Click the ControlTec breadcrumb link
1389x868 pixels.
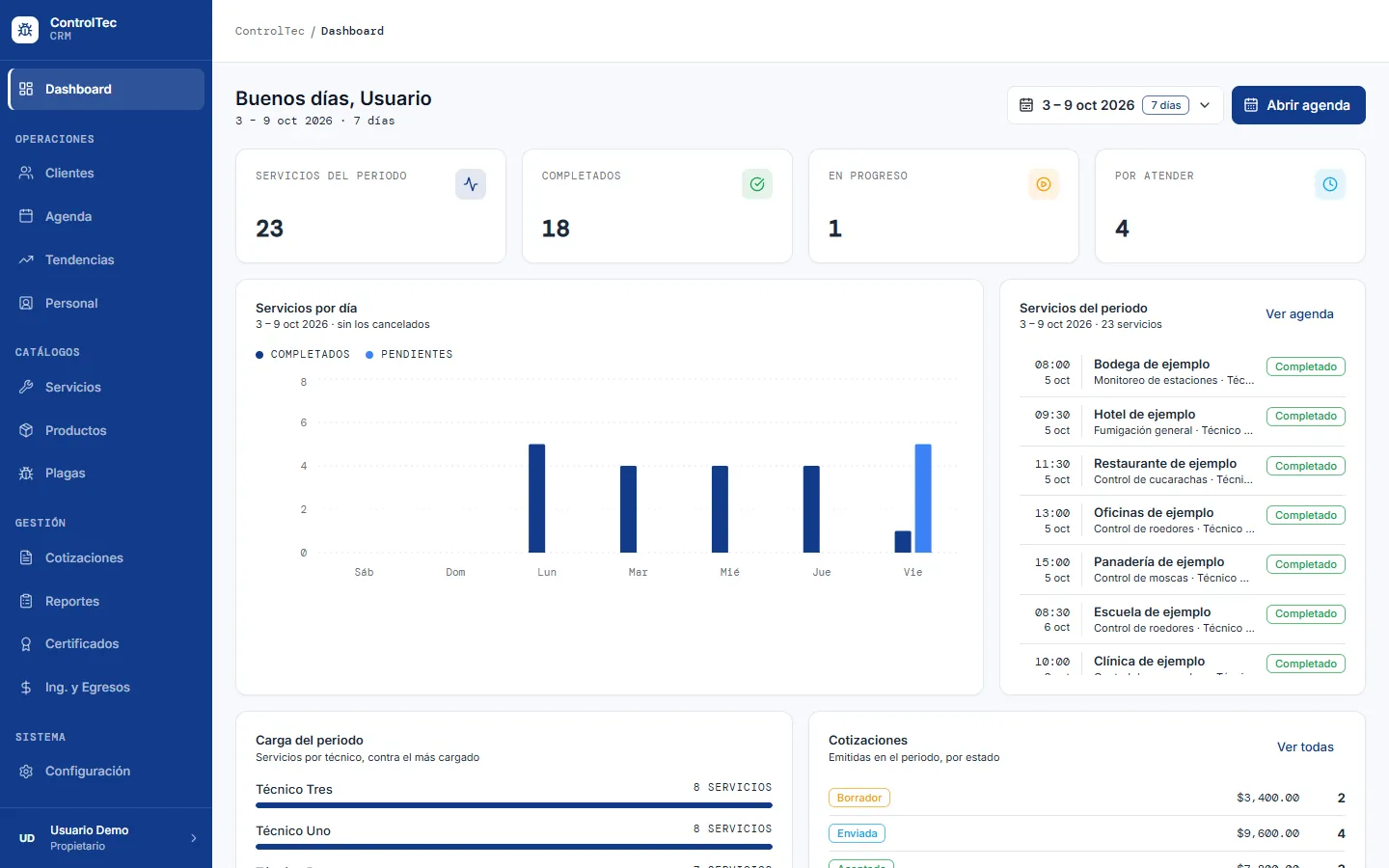point(270,31)
